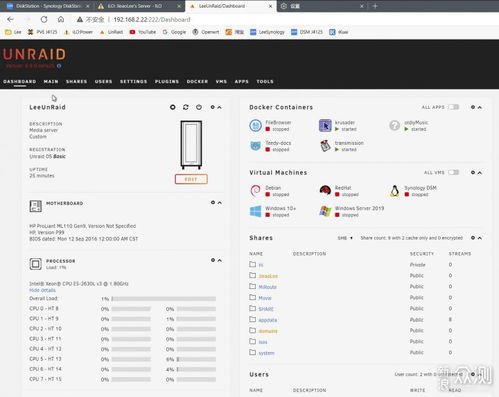Click the Synology DSM penguin icon
Image resolution: width=499 pixels, height=397 pixels.
(x=395, y=191)
